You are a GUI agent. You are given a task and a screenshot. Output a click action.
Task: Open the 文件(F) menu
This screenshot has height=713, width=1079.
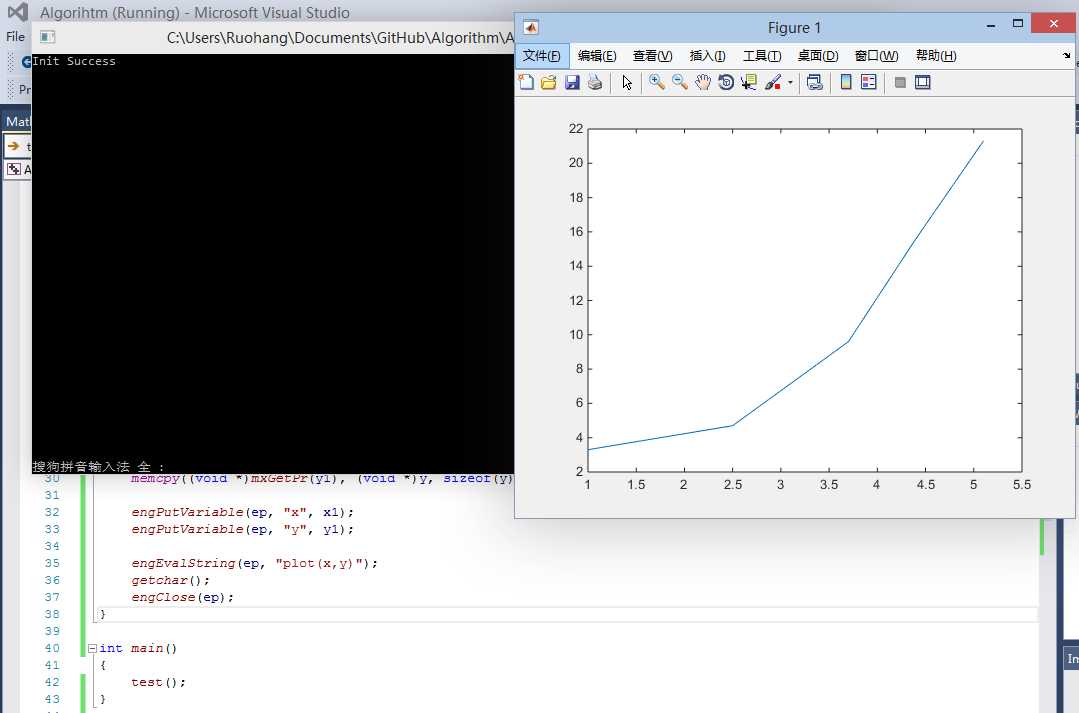click(542, 56)
